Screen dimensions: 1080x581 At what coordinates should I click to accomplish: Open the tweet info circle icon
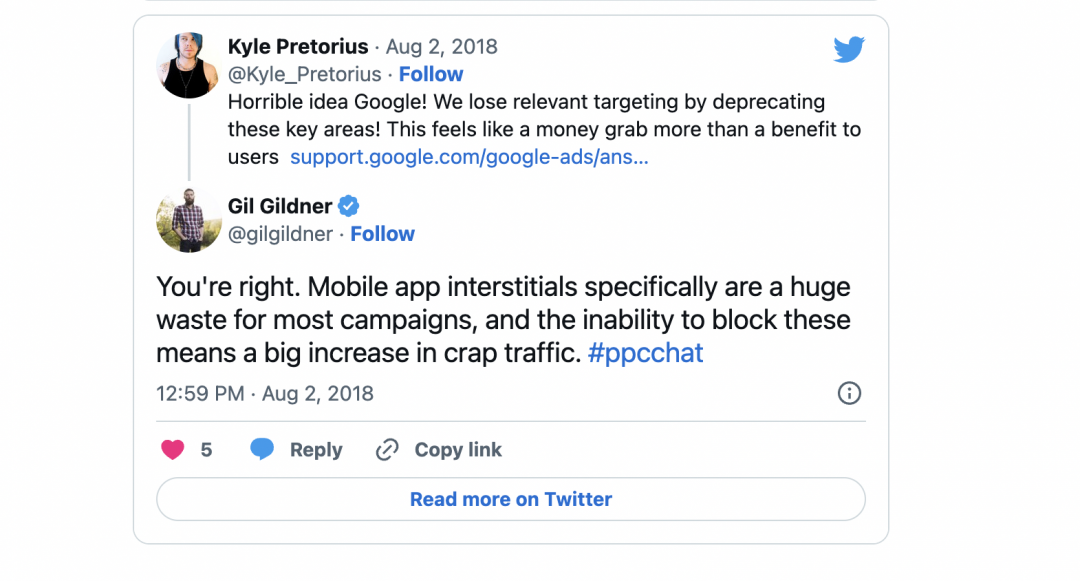coord(848,393)
